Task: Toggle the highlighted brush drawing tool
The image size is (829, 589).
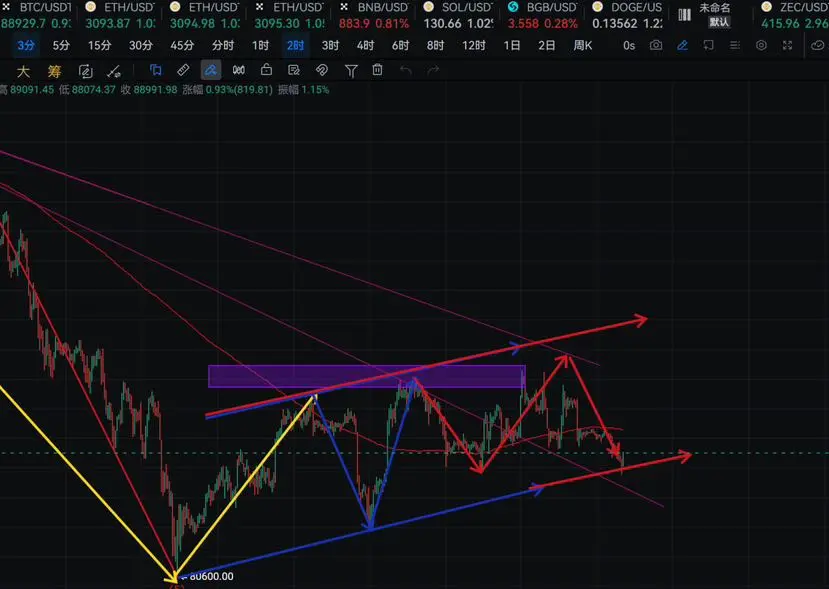Action: 211,70
